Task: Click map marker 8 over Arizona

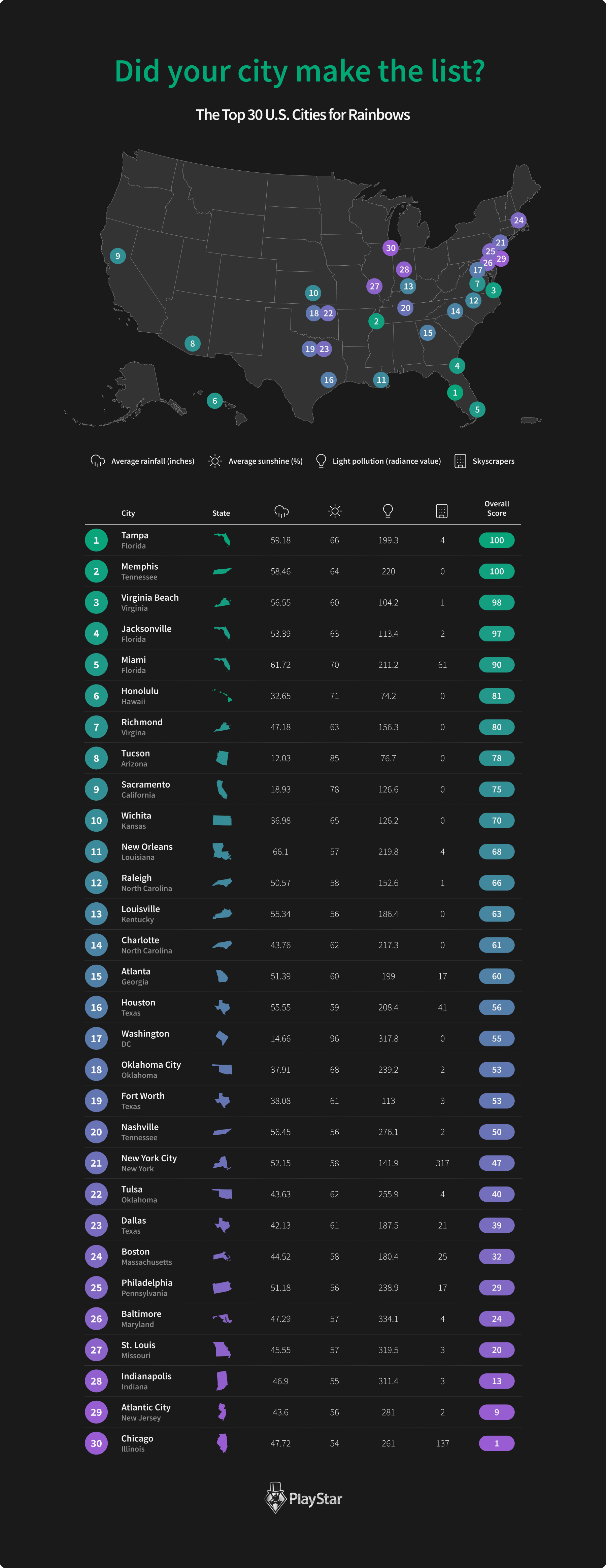Action: pyautogui.click(x=192, y=343)
